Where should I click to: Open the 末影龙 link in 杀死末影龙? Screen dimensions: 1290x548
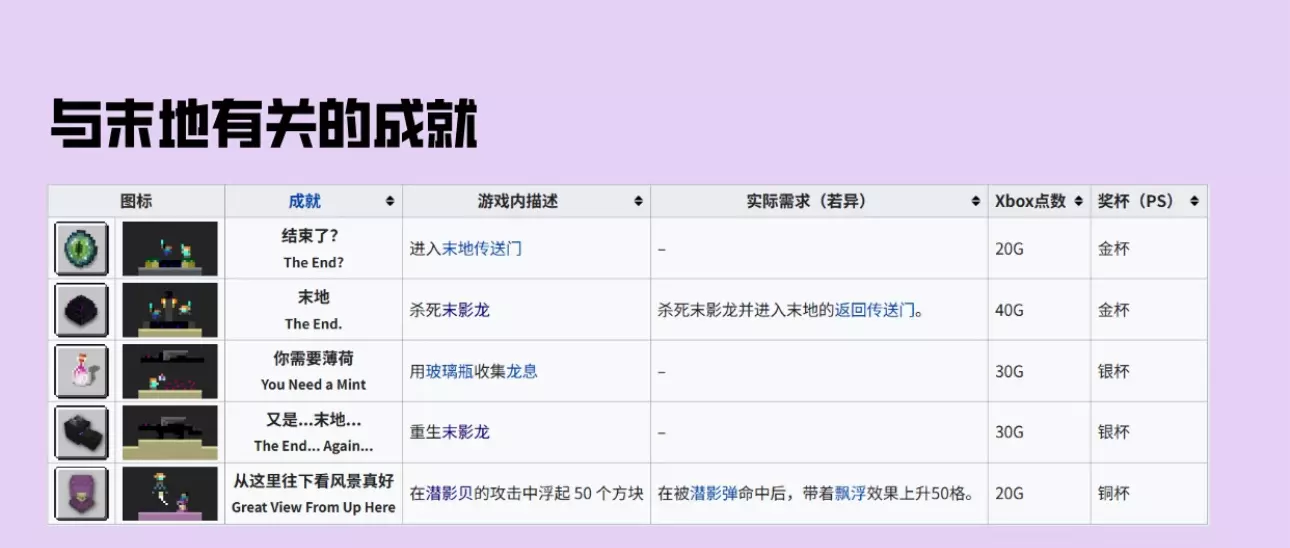click(x=466, y=310)
